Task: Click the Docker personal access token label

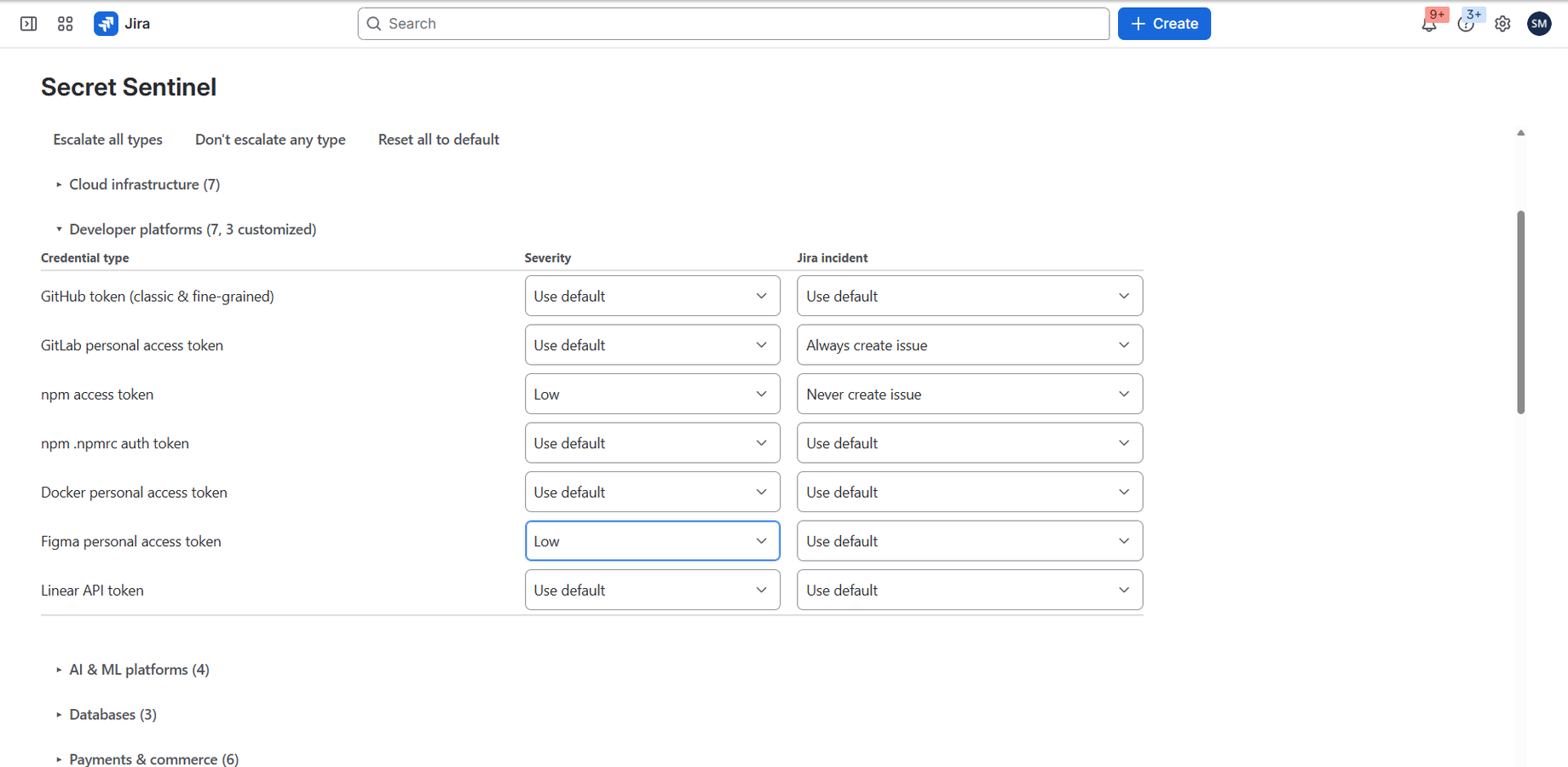Action: (x=134, y=493)
